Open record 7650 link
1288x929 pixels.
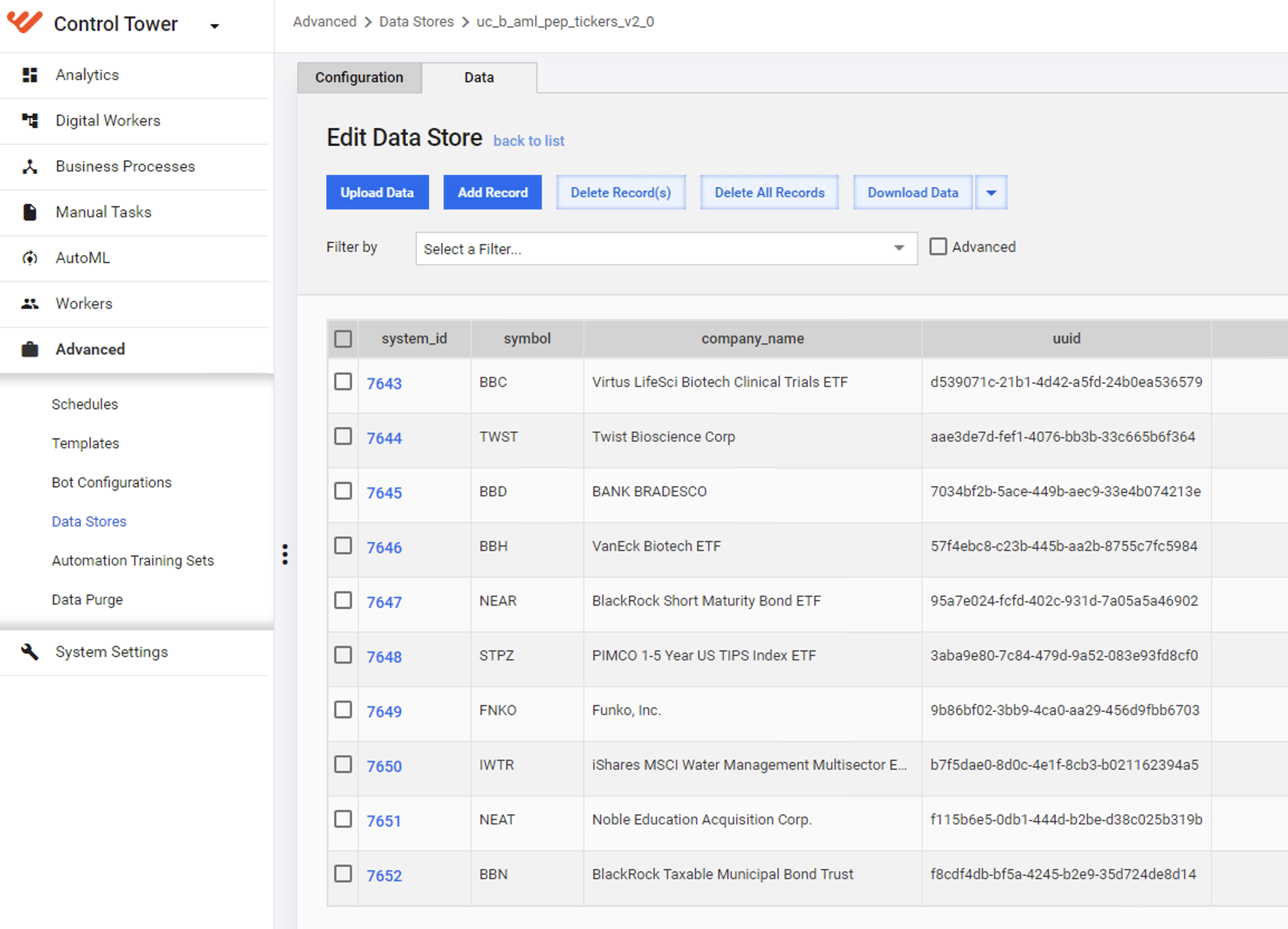coord(384,766)
